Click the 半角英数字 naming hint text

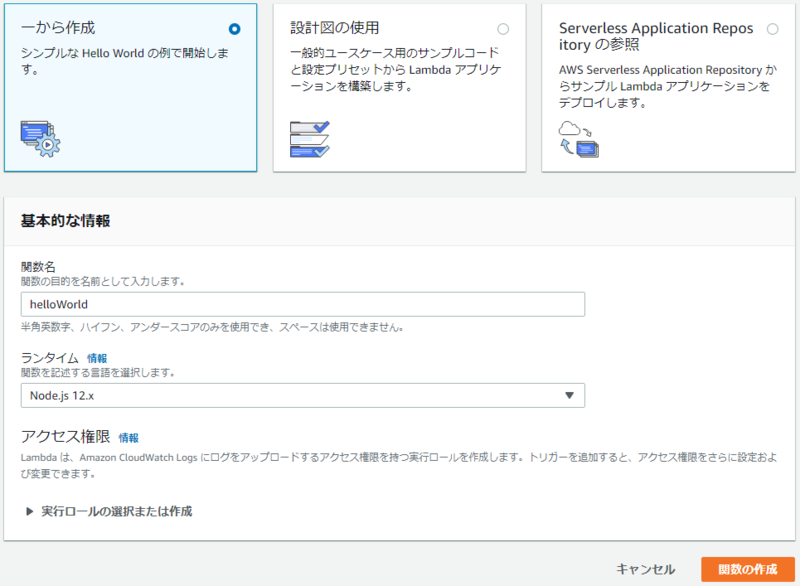pos(212,327)
